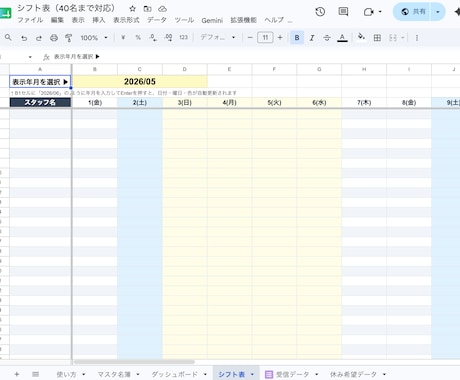Viewport: 460px width, 380px height.
Task: Open the データ menu
Action: pos(157,20)
